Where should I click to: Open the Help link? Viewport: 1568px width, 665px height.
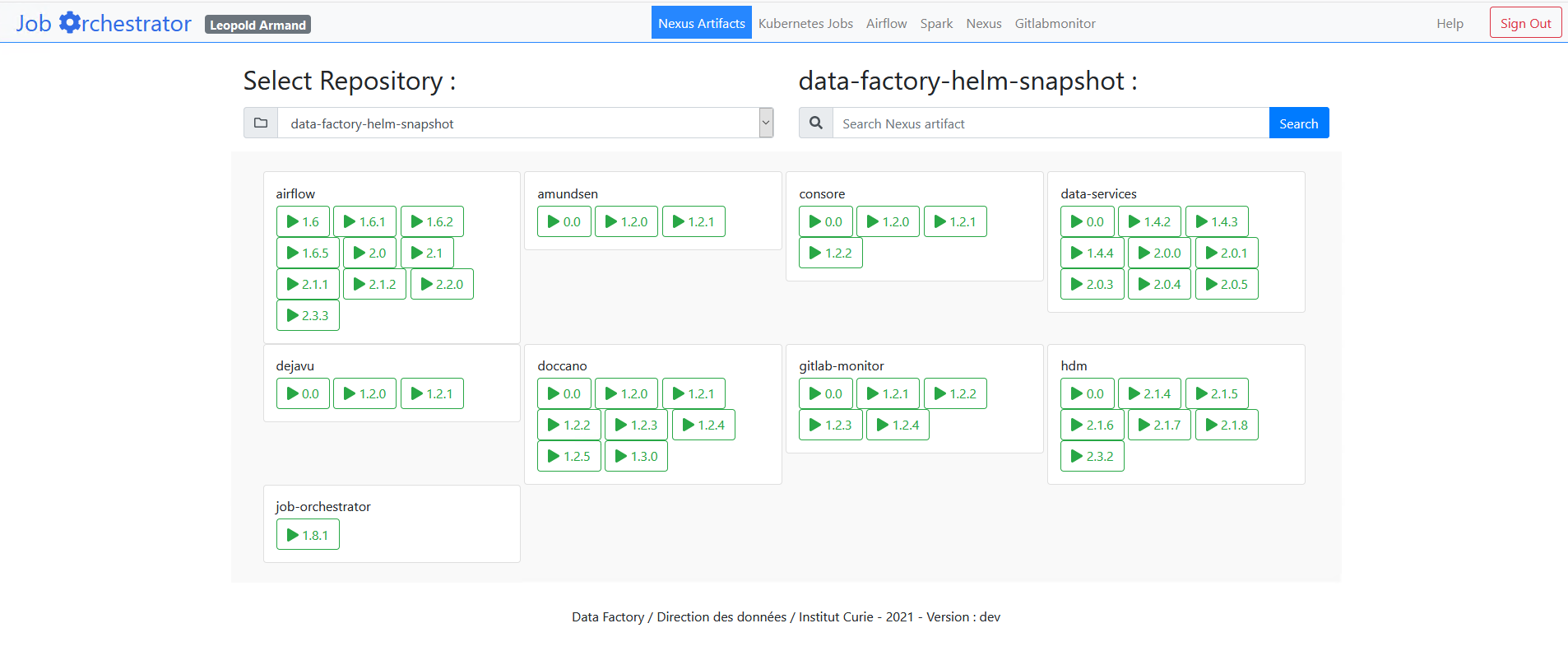tap(1450, 23)
